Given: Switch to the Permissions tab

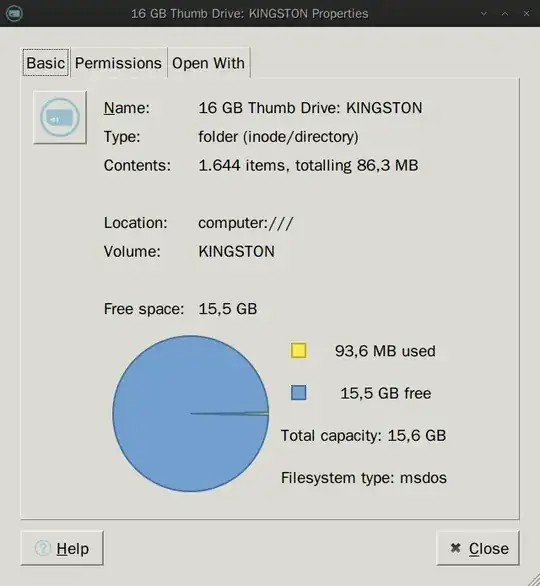Looking at the screenshot, I should 118,63.
